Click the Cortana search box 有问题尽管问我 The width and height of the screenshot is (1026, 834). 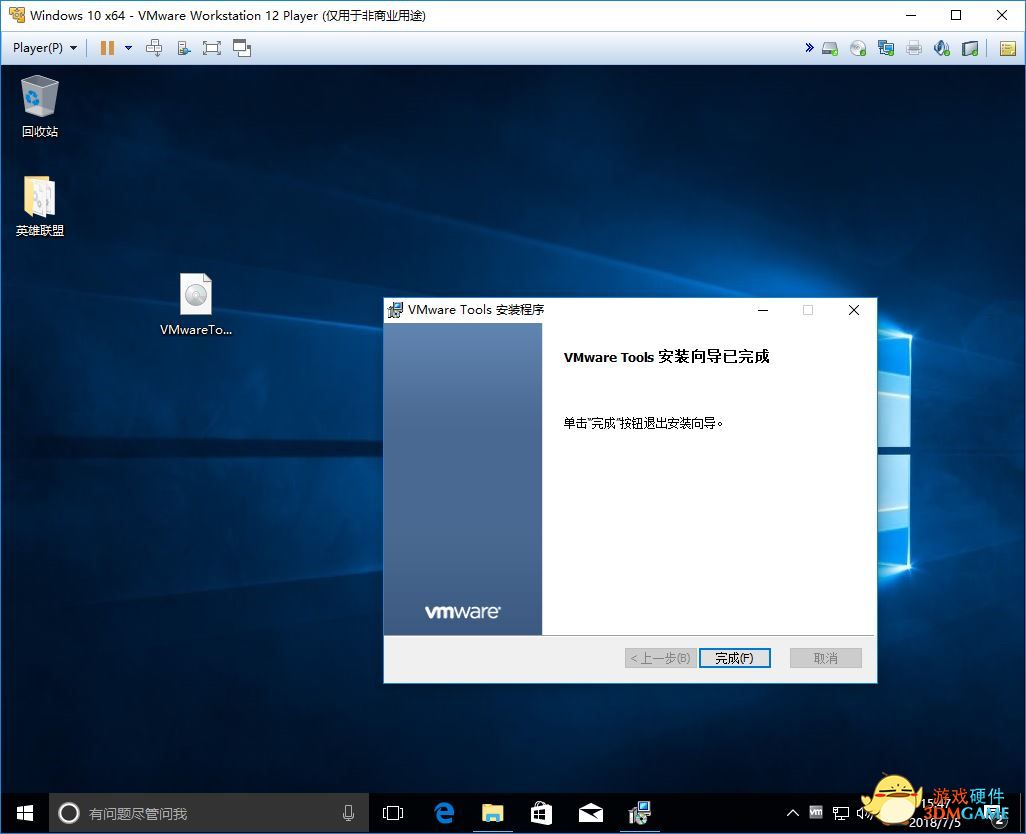209,813
